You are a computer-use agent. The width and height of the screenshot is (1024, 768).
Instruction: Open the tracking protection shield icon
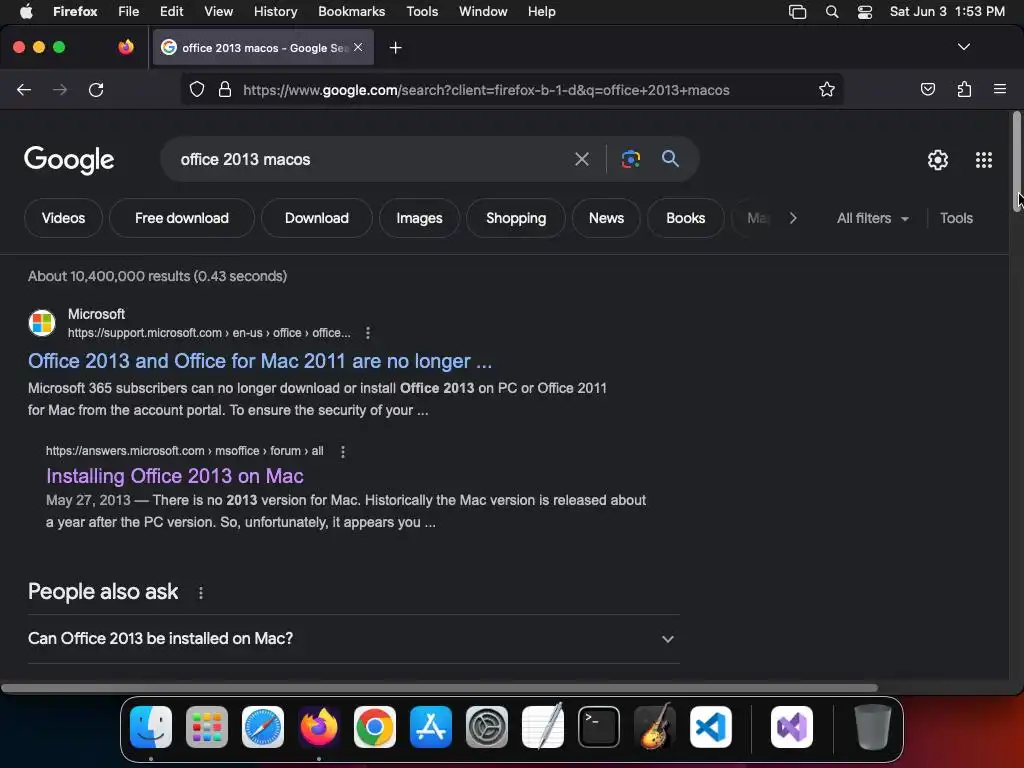click(x=197, y=89)
